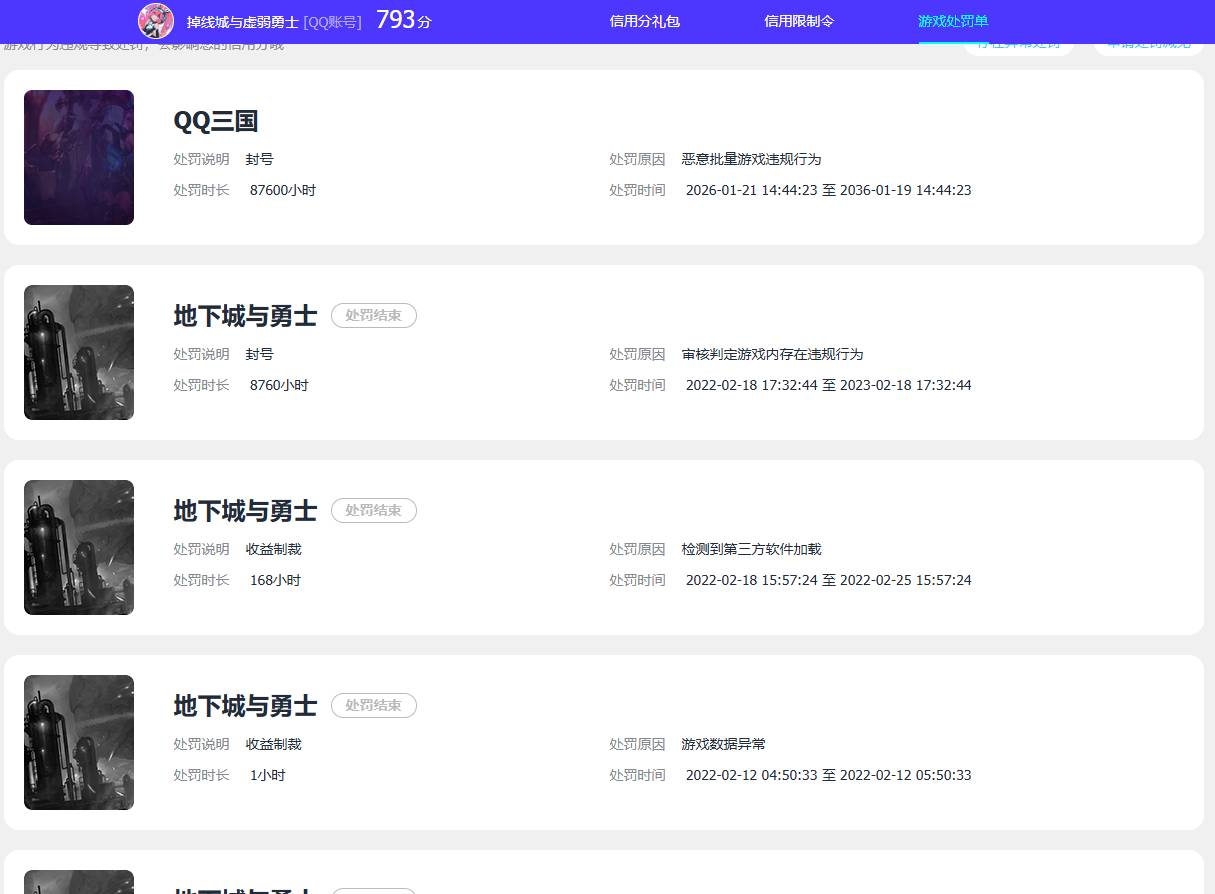Viewport: 1215px width, 894px height.
Task: Click the 地下城与勇士 title above 168小时
Action: pos(245,511)
